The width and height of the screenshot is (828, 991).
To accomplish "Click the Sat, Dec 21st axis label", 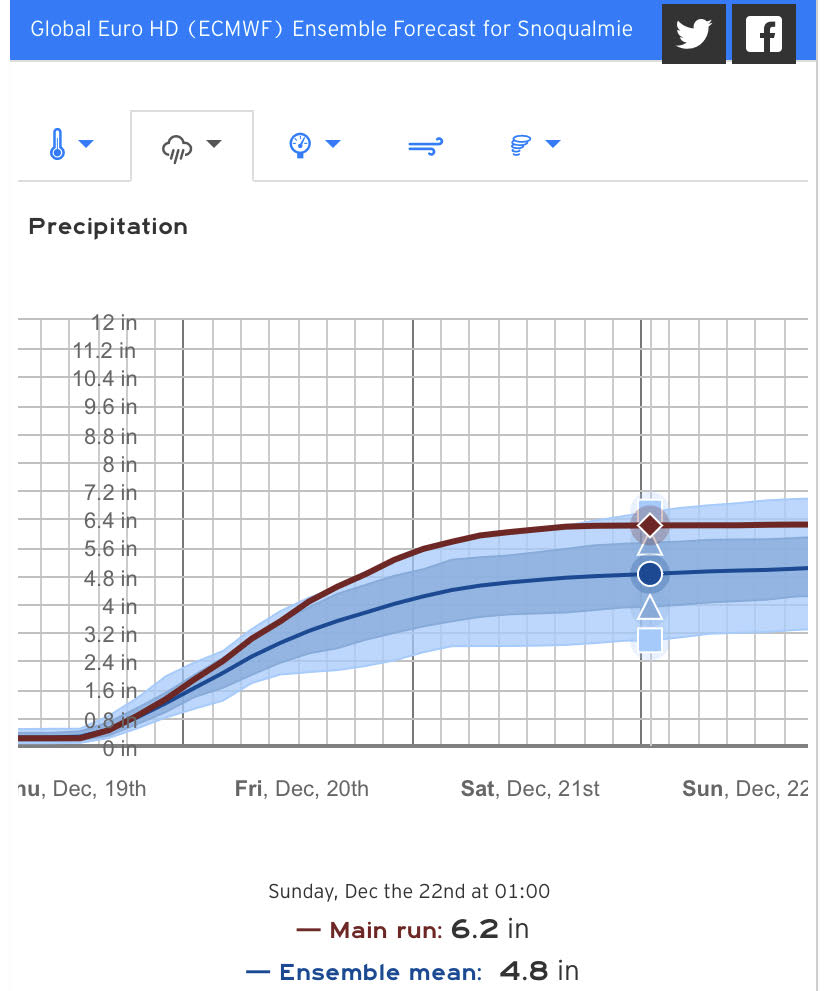I will pos(530,789).
